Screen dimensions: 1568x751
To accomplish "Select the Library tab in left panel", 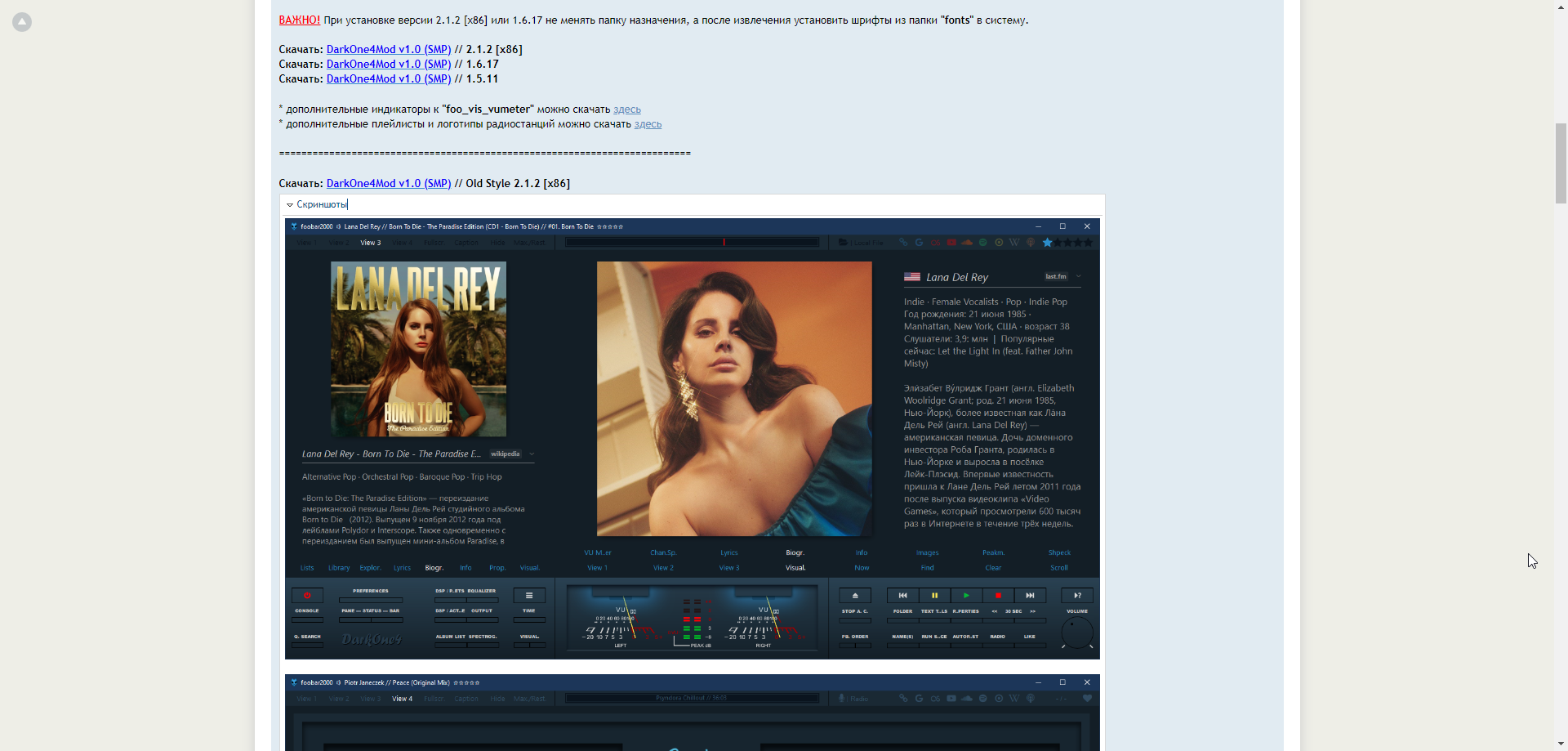I will (x=338, y=568).
